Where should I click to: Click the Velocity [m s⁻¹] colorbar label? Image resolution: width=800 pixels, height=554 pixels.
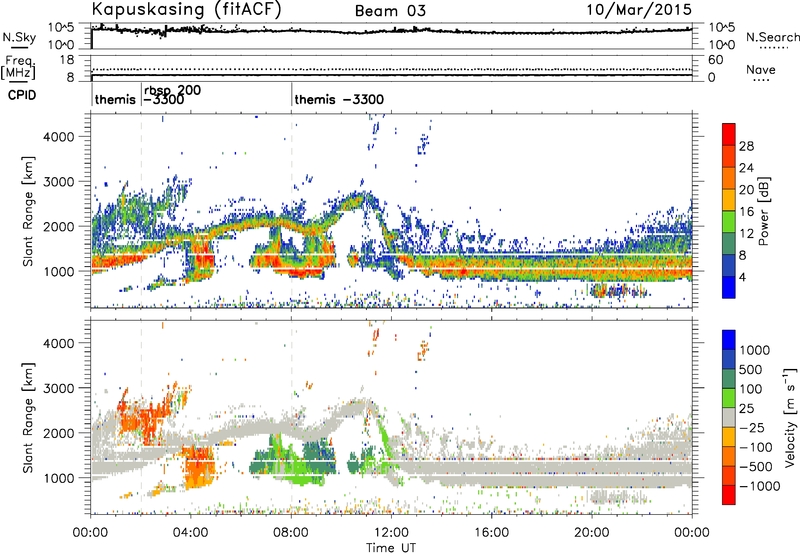point(790,417)
